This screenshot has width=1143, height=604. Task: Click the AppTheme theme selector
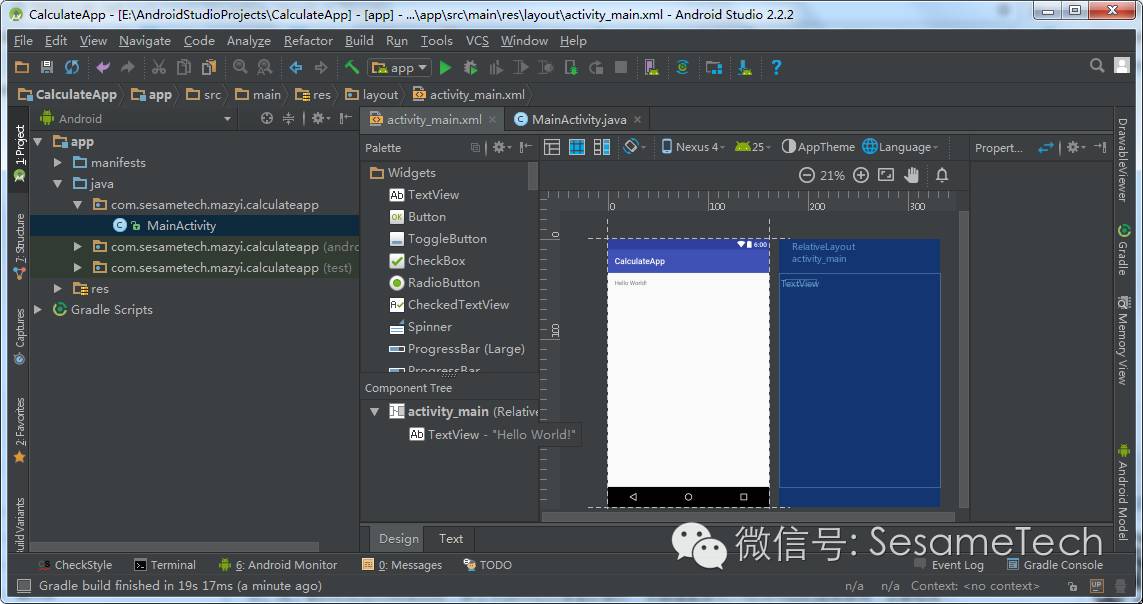coord(818,147)
